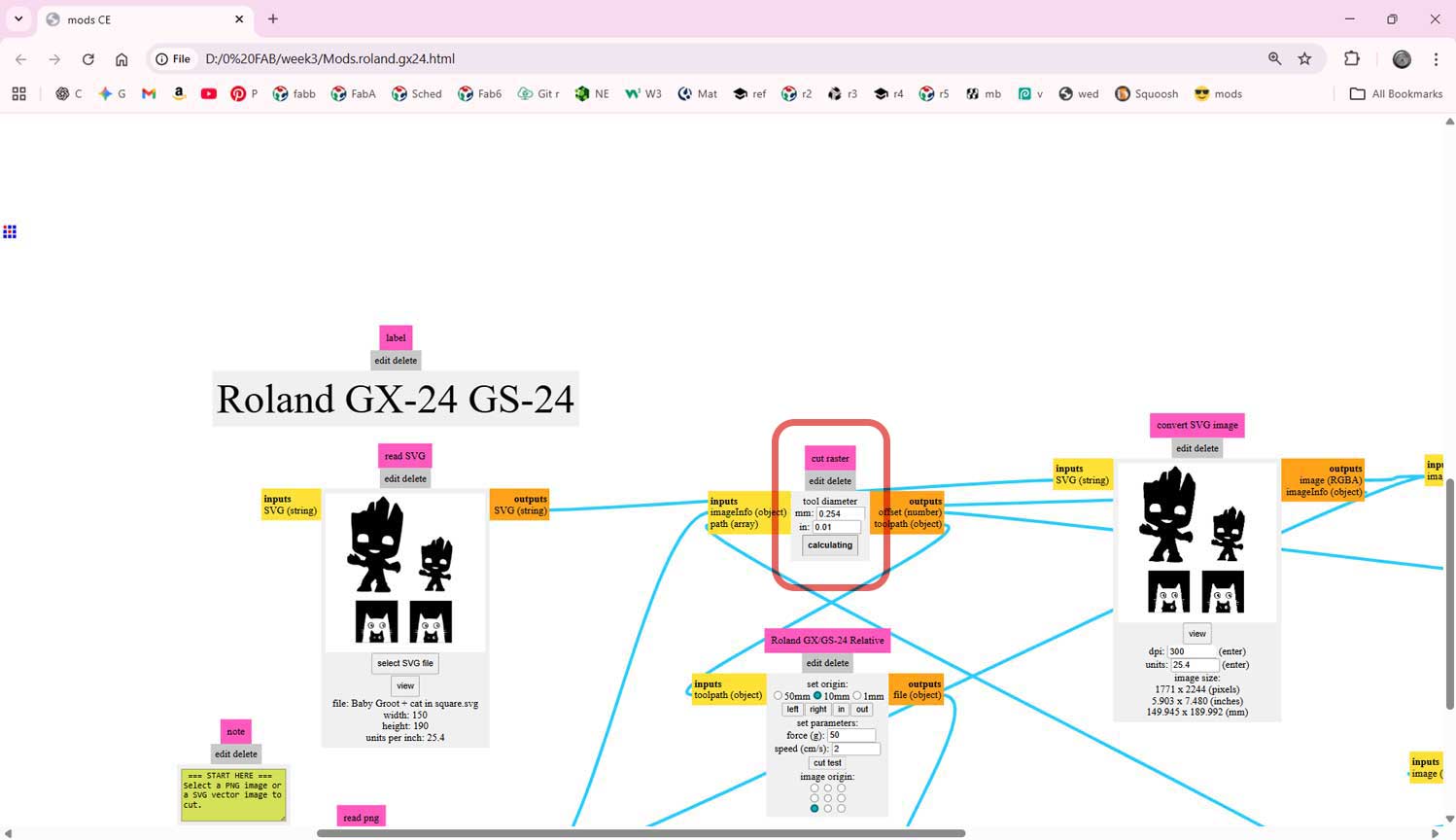The image size is (1456, 840).
Task: Click the tool diameter 'in' field
Action: click(836, 527)
